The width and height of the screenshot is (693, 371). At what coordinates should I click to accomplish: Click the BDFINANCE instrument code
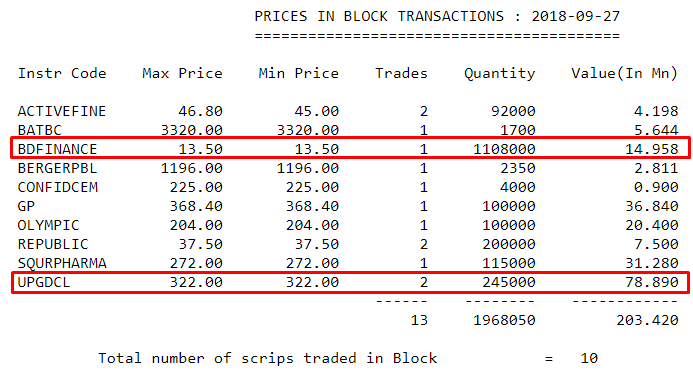pyautogui.click(x=57, y=149)
